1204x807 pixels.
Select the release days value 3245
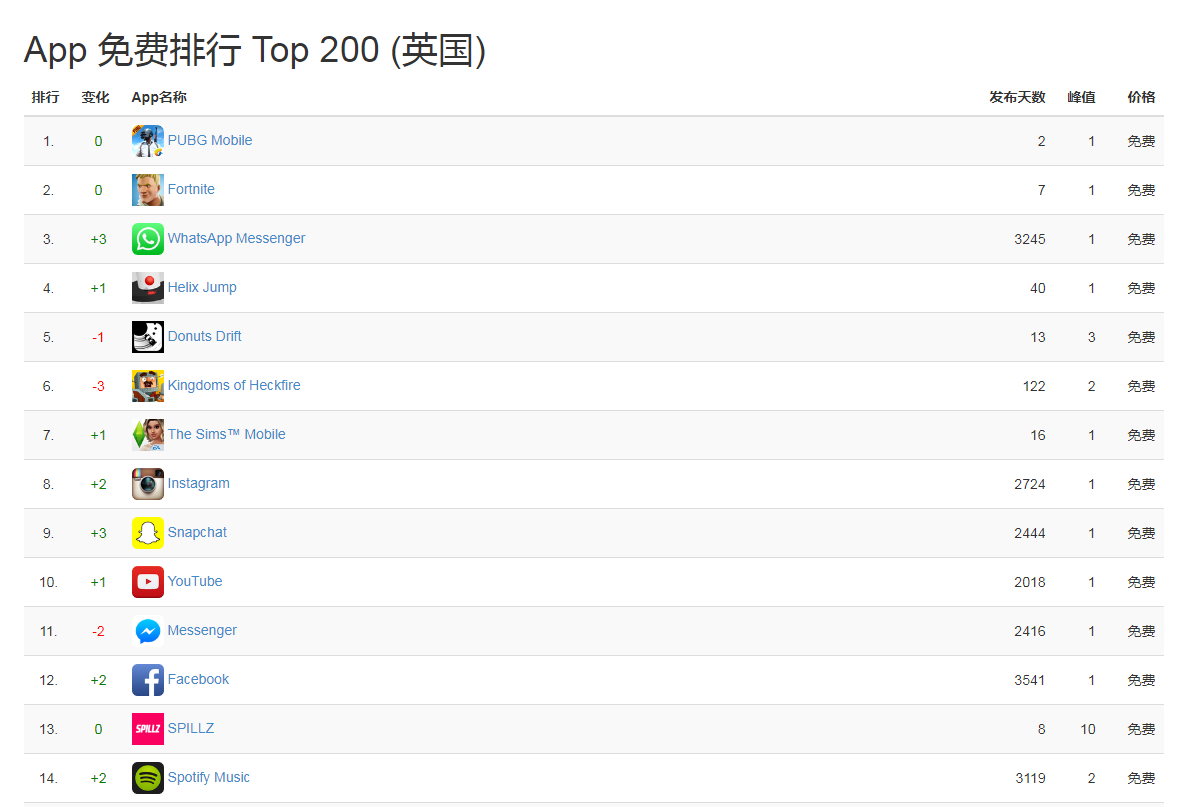coord(1030,239)
